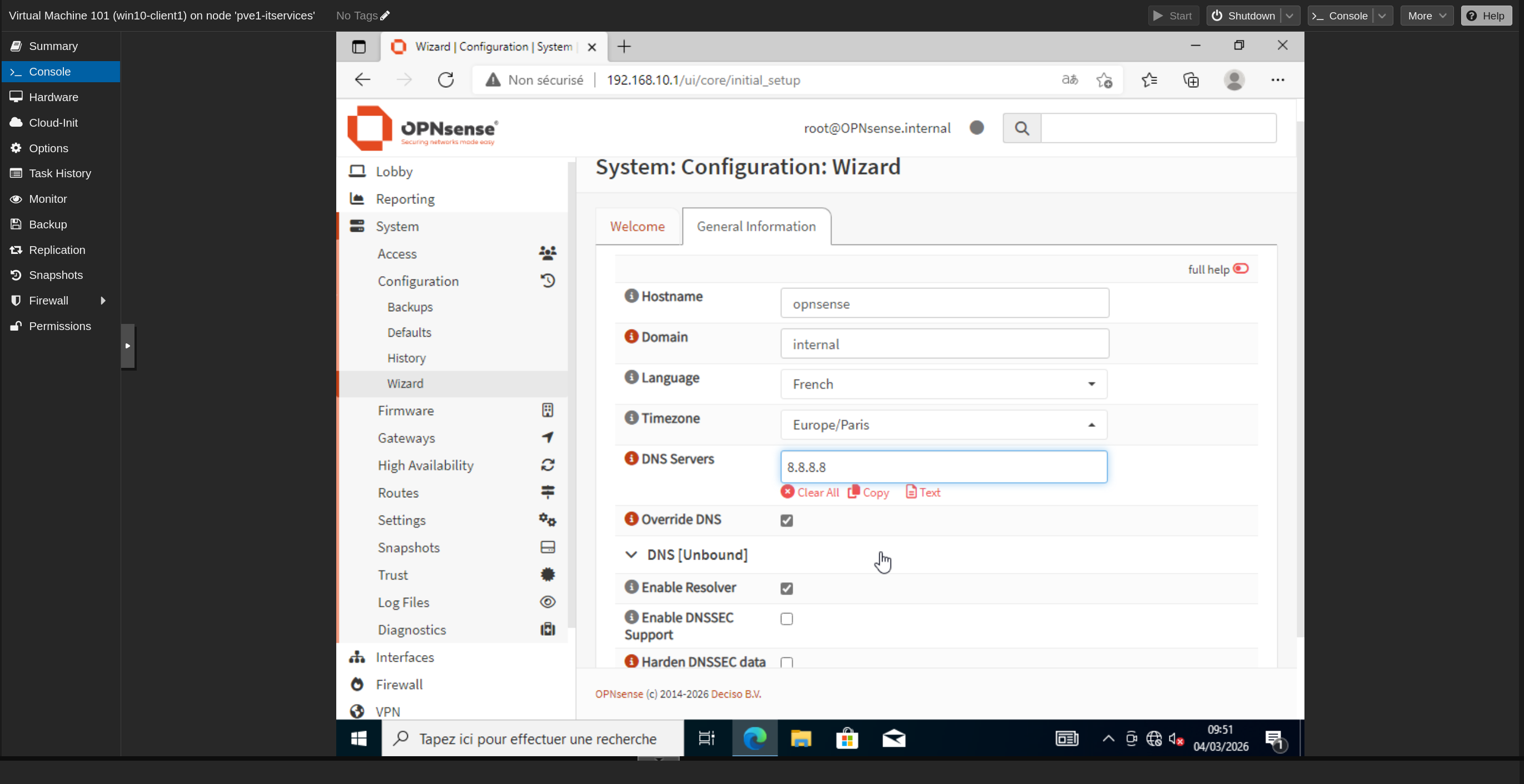Uncheck the Override DNS checkbox
The width and height of the screenshot is (1524, 784).
[786, 520]
